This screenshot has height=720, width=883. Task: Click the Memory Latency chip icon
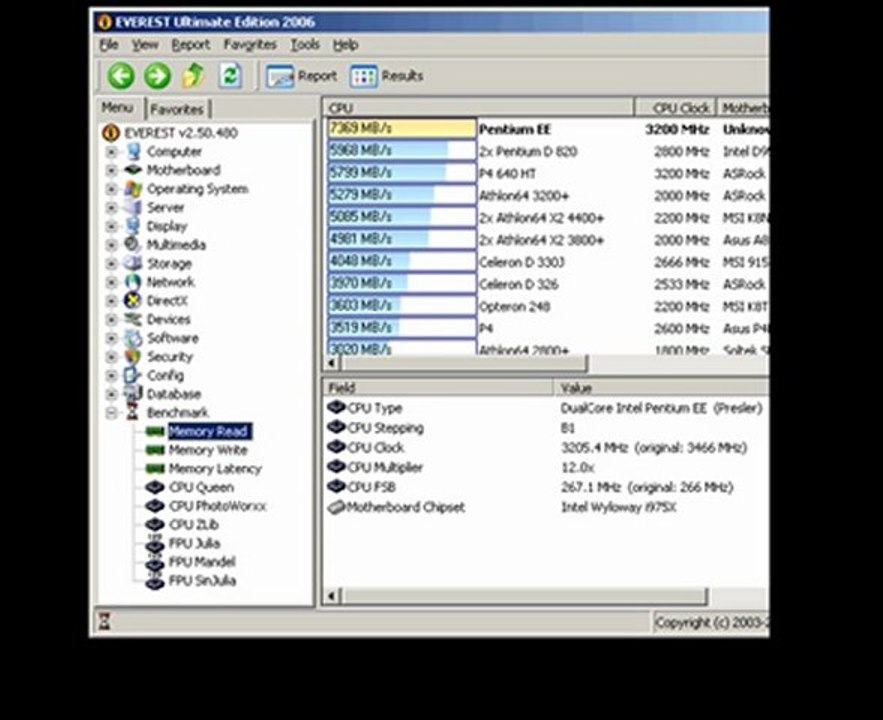[x=155, y=468]
